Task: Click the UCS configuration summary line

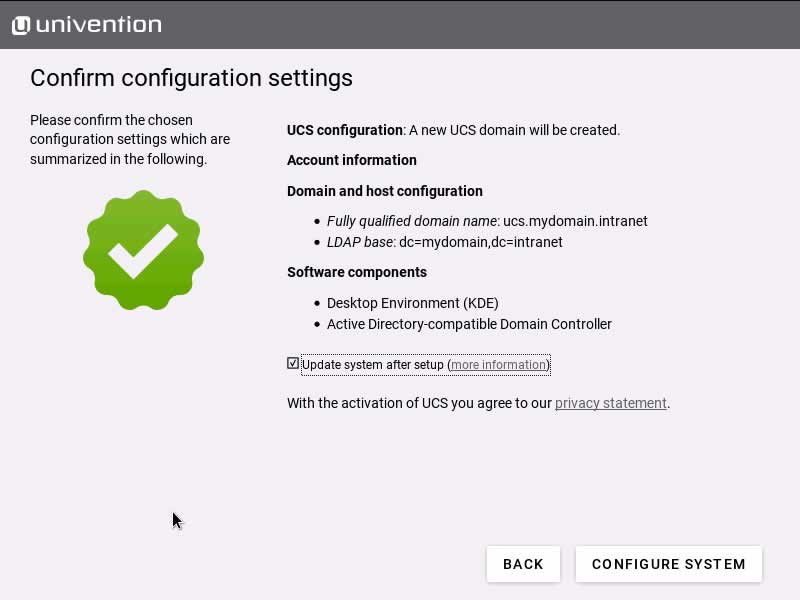Action: click(453, 130)
